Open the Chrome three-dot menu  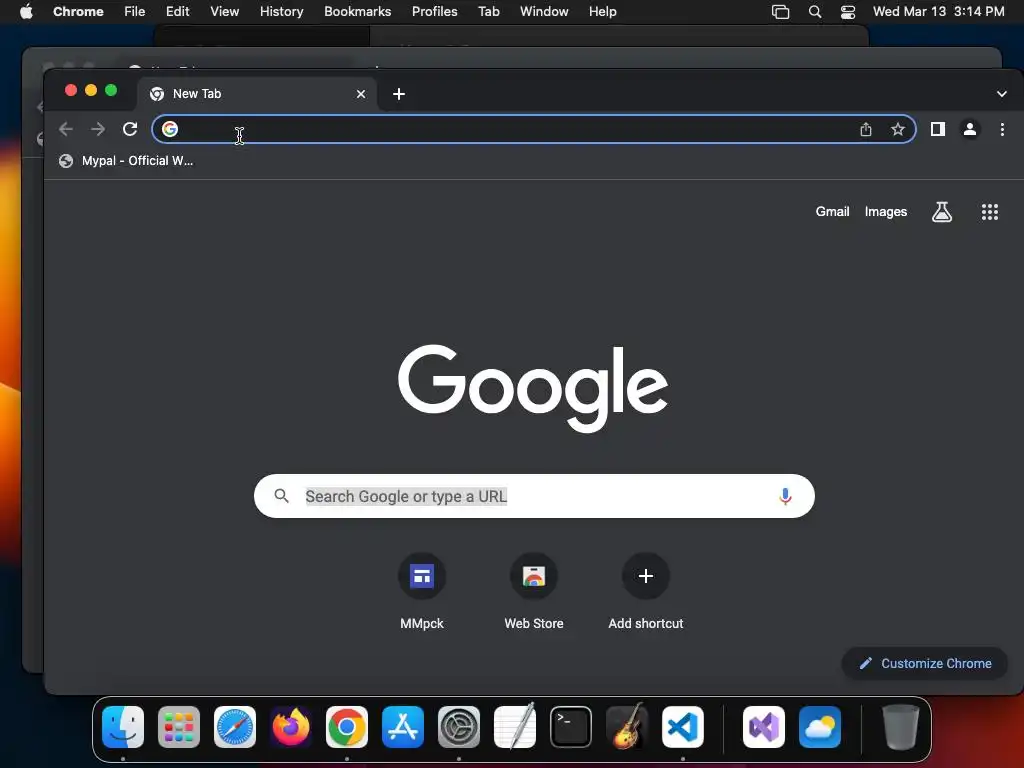(1002, 129)
